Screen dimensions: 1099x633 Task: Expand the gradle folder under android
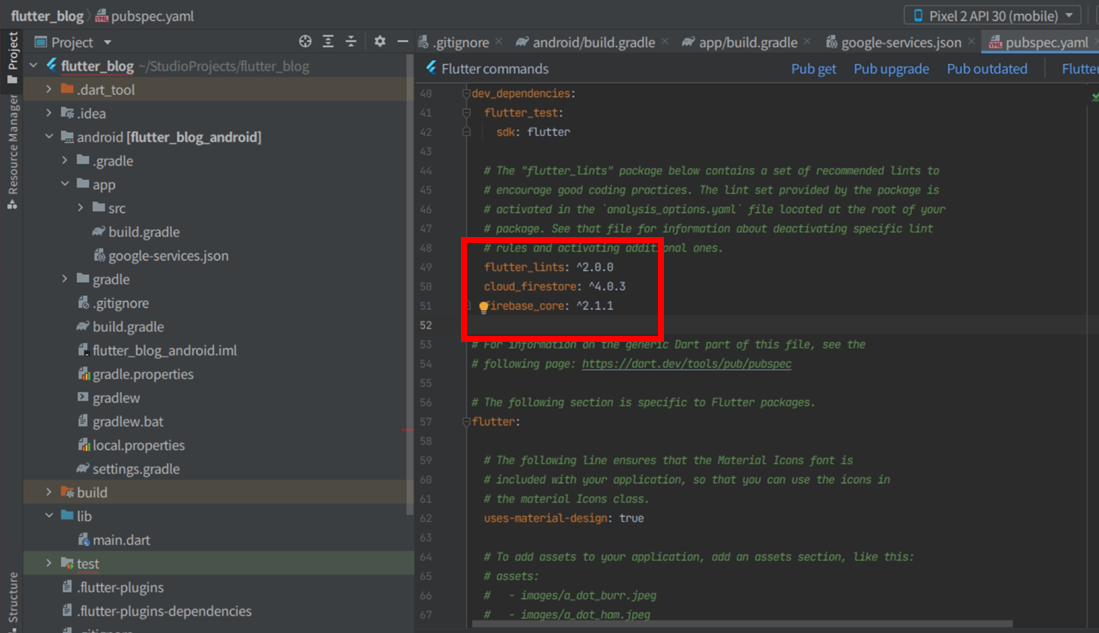point(65,279)
